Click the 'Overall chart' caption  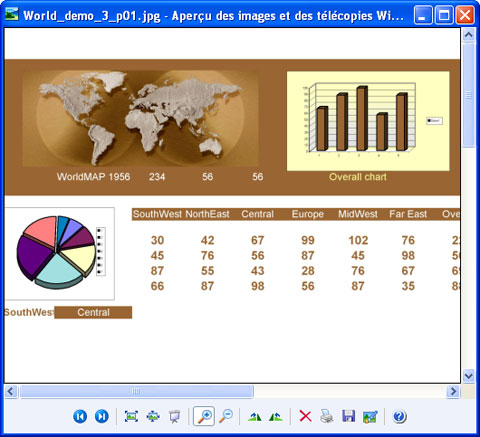358,177
